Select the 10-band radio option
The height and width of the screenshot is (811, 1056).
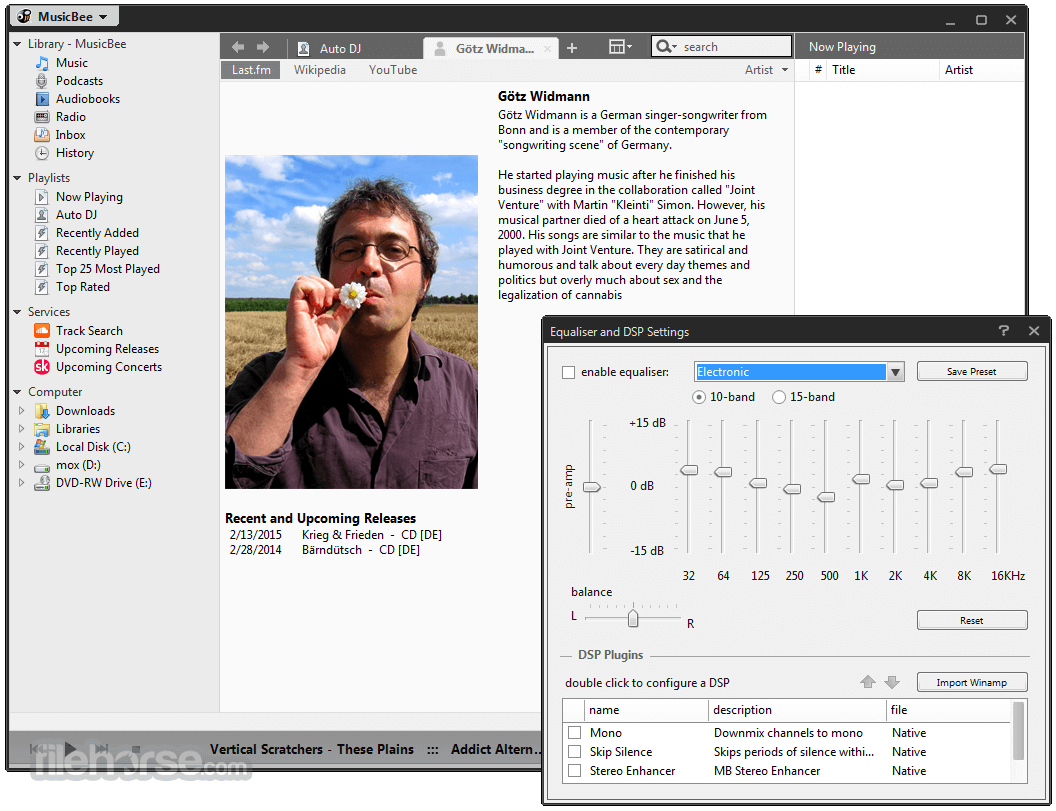point(699,397)
